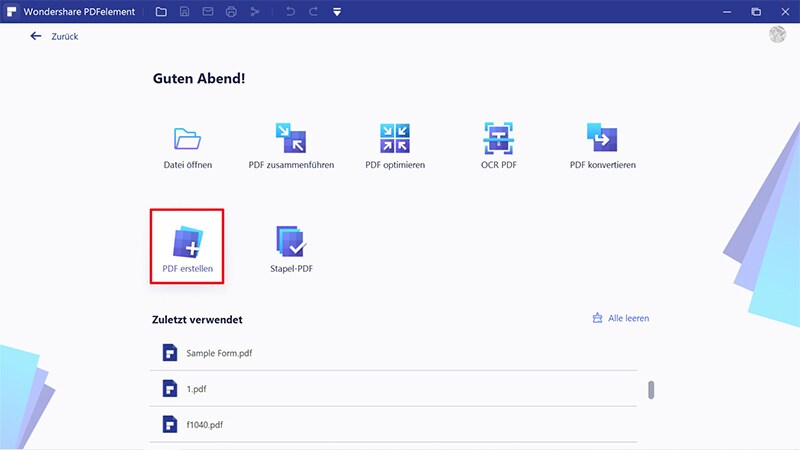Image resolution: width=800 pixels, height=450 pixels.
Task: Click the undo arrow in title bar
Action: click(x=290, y=12)
